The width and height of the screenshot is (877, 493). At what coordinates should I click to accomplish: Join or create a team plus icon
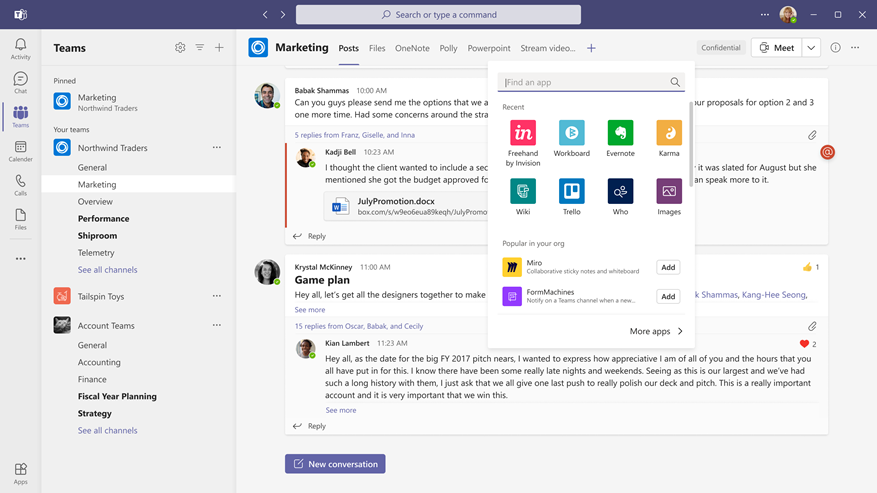[x=219, y=48]
